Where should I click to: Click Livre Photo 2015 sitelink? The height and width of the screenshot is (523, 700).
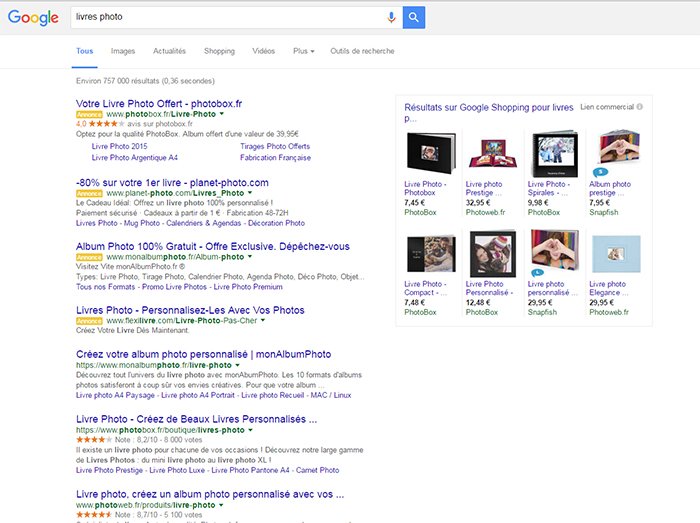(119, 146)
